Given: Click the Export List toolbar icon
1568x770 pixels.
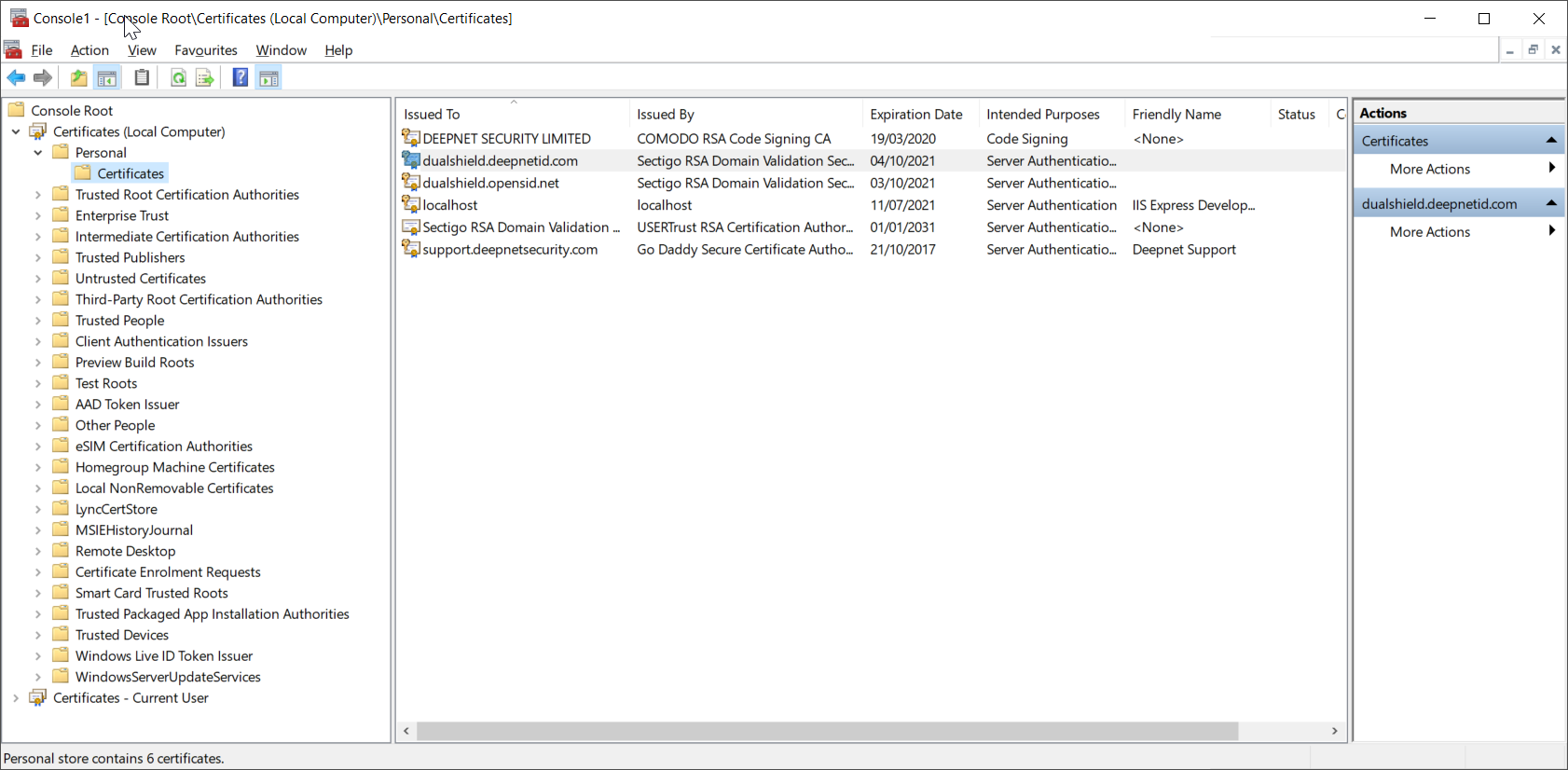Looking at the screenshot, I should [x=205, y=78].
